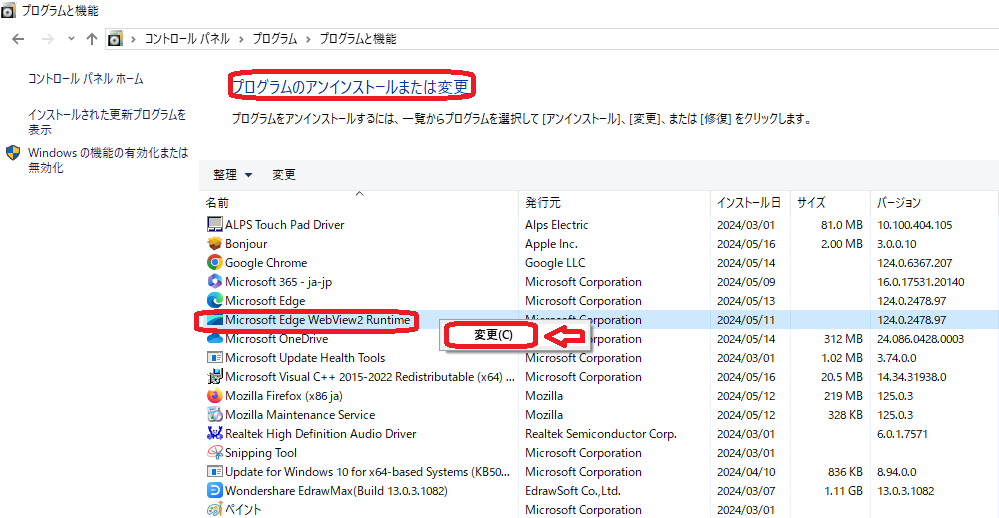999x518 pixels.
Task: Click the forward arrow navigation button
Action: (x=48, y=39)
